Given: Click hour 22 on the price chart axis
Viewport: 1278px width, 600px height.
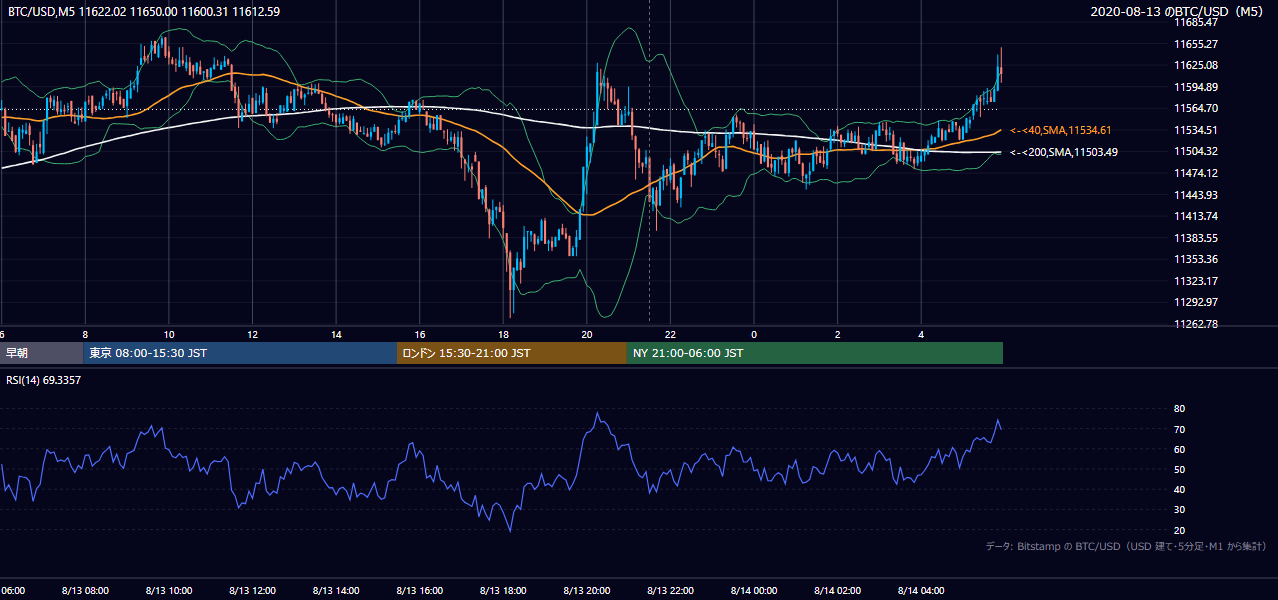Looking at the screenshot, I should [671, 334].
